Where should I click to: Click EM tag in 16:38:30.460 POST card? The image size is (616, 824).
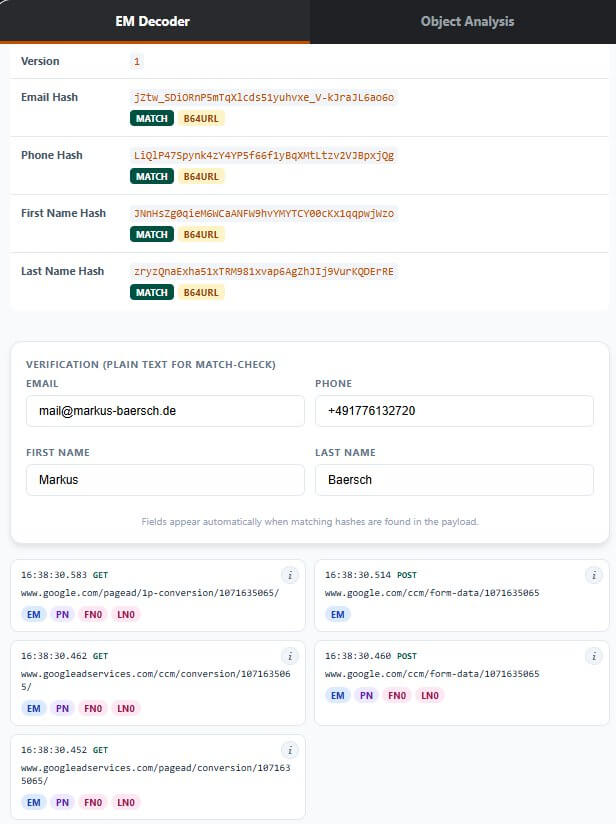pos(337,696)
